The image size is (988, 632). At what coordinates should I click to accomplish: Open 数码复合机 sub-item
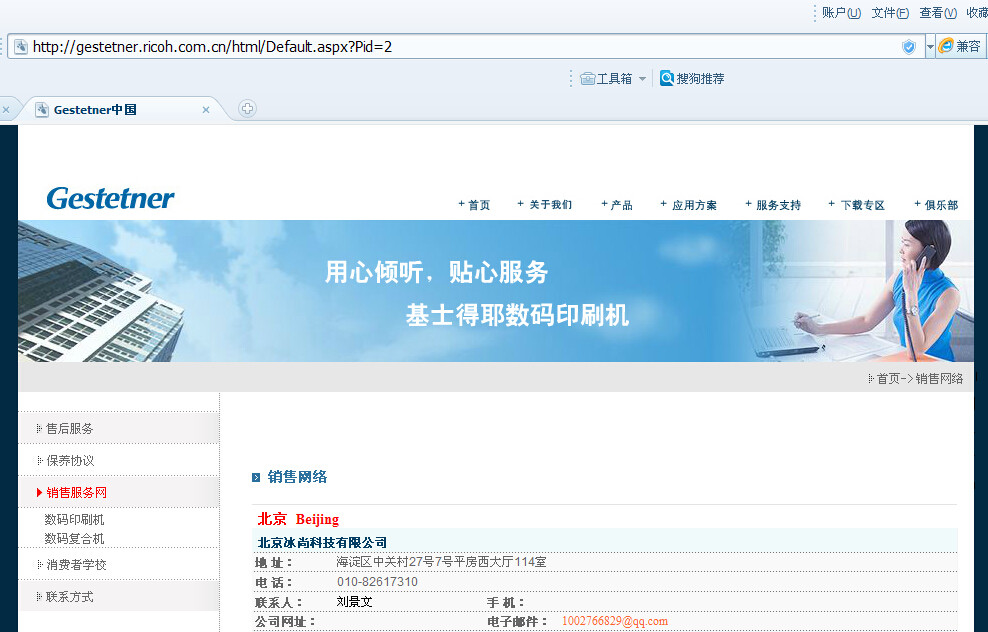[74, 539]
